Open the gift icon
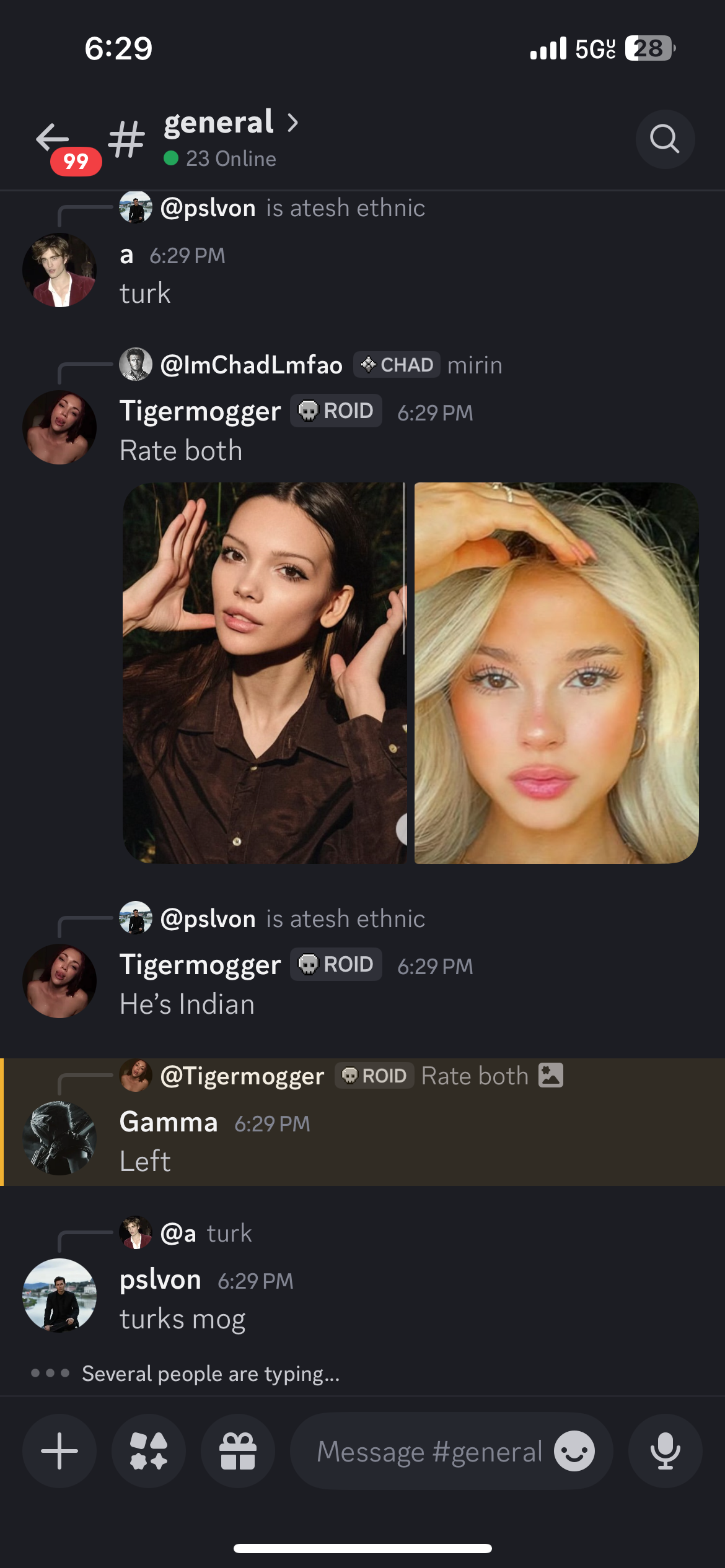 pyautogui.click(x=238, y=1451)
